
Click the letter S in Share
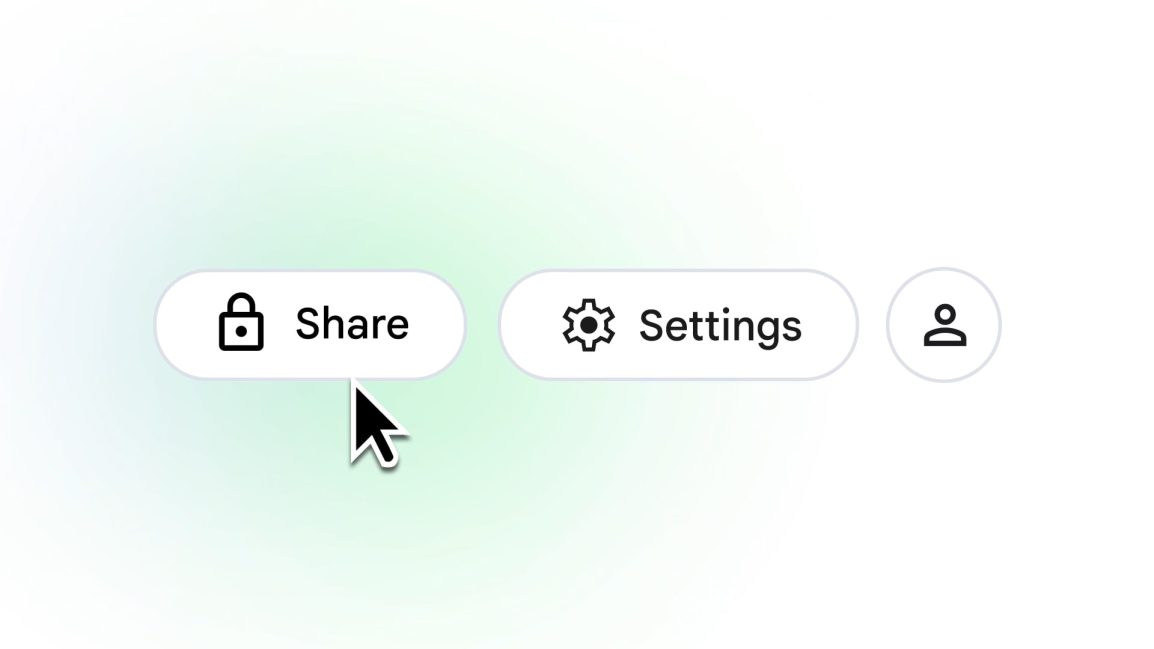308,324
